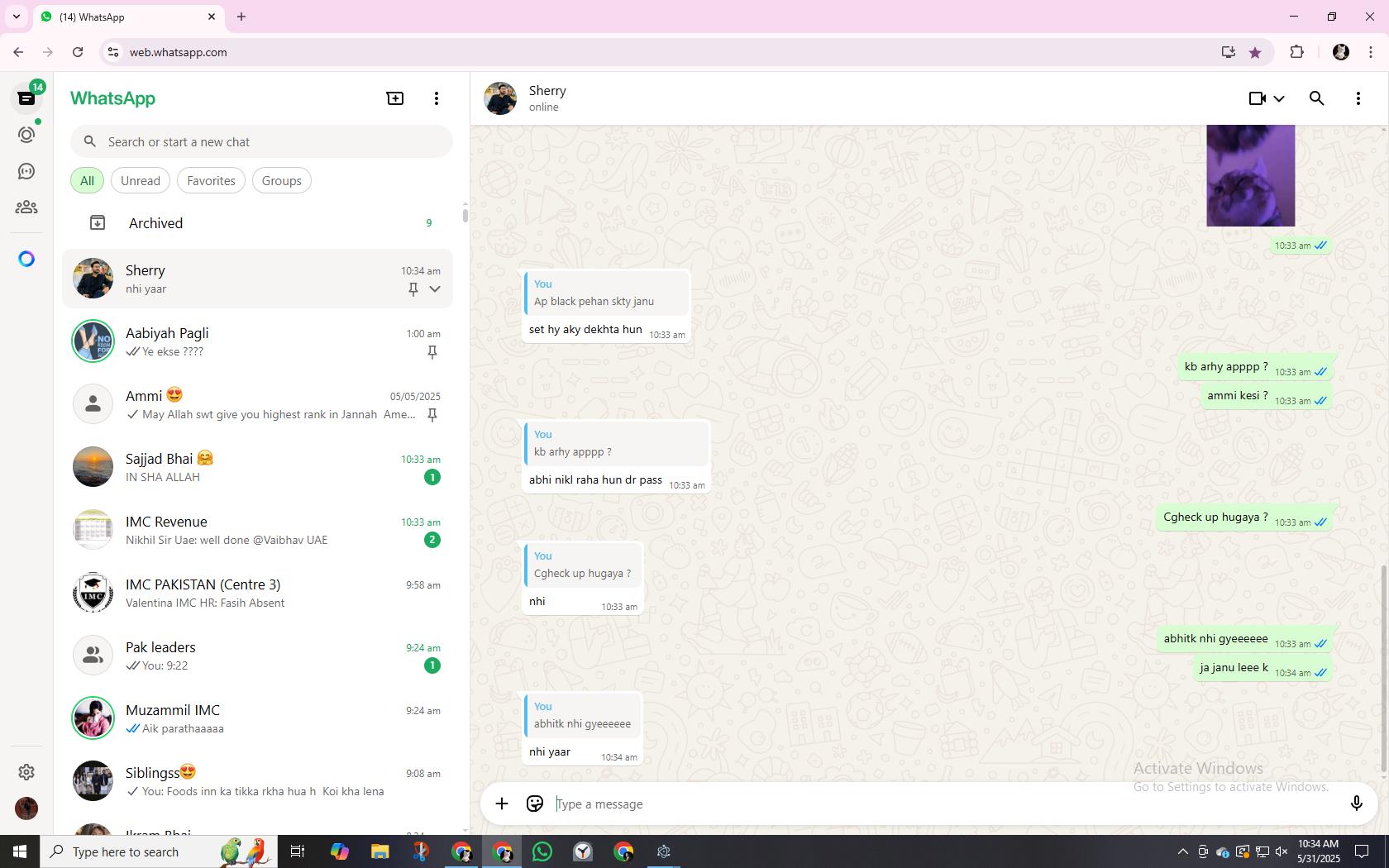
Task: Open the Sherry chat options chevron
Action: coord(435,289)
